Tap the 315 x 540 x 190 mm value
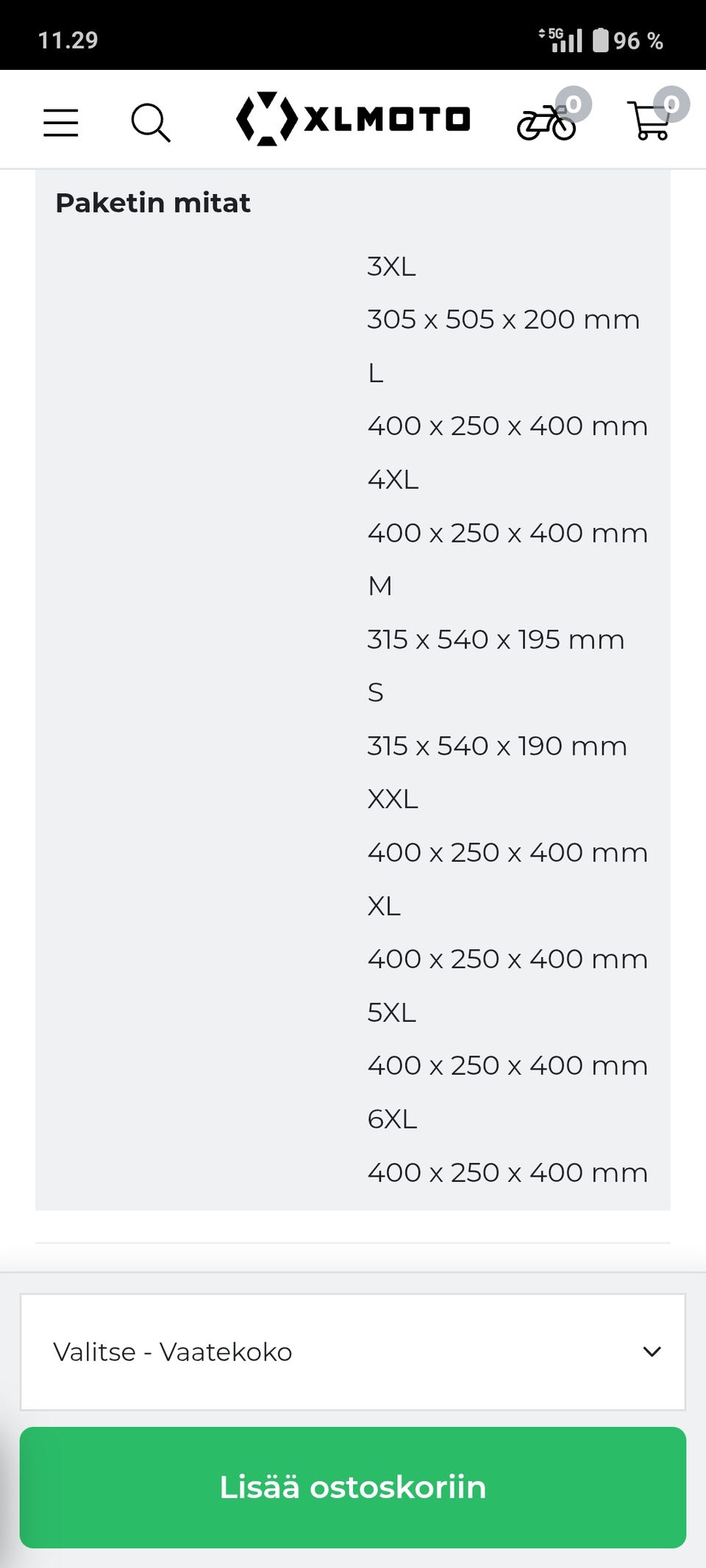Screen dimensions: 706x1568 497,746
